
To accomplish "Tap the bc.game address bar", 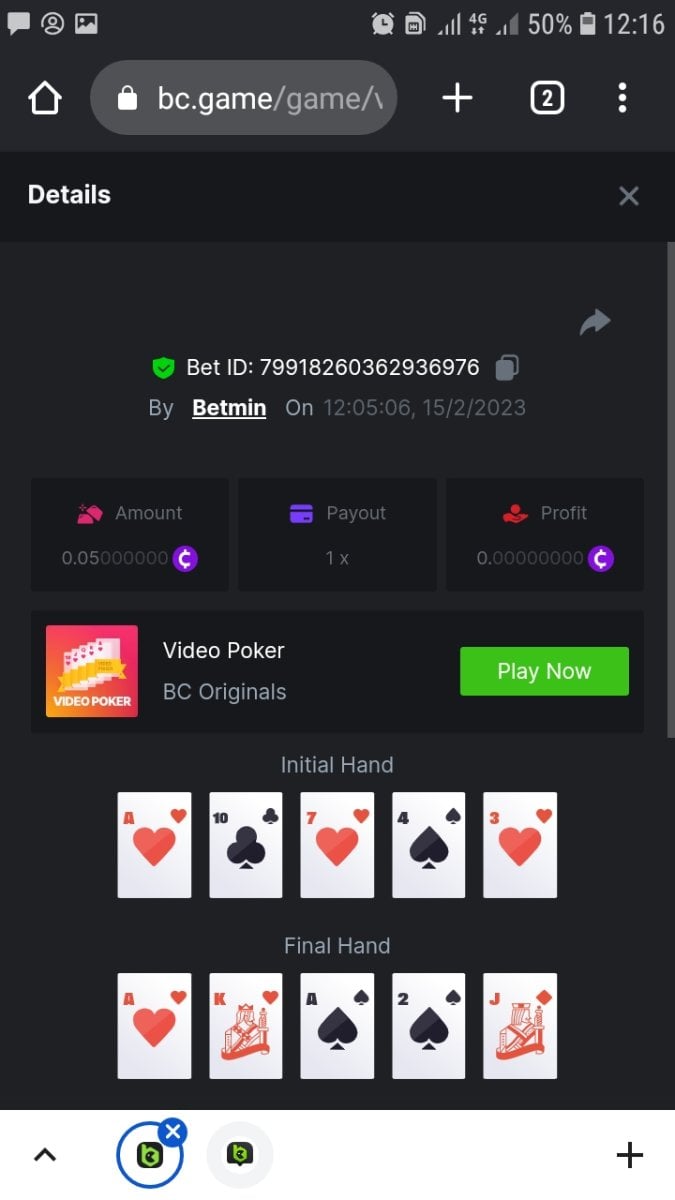I will pos(243,98).
